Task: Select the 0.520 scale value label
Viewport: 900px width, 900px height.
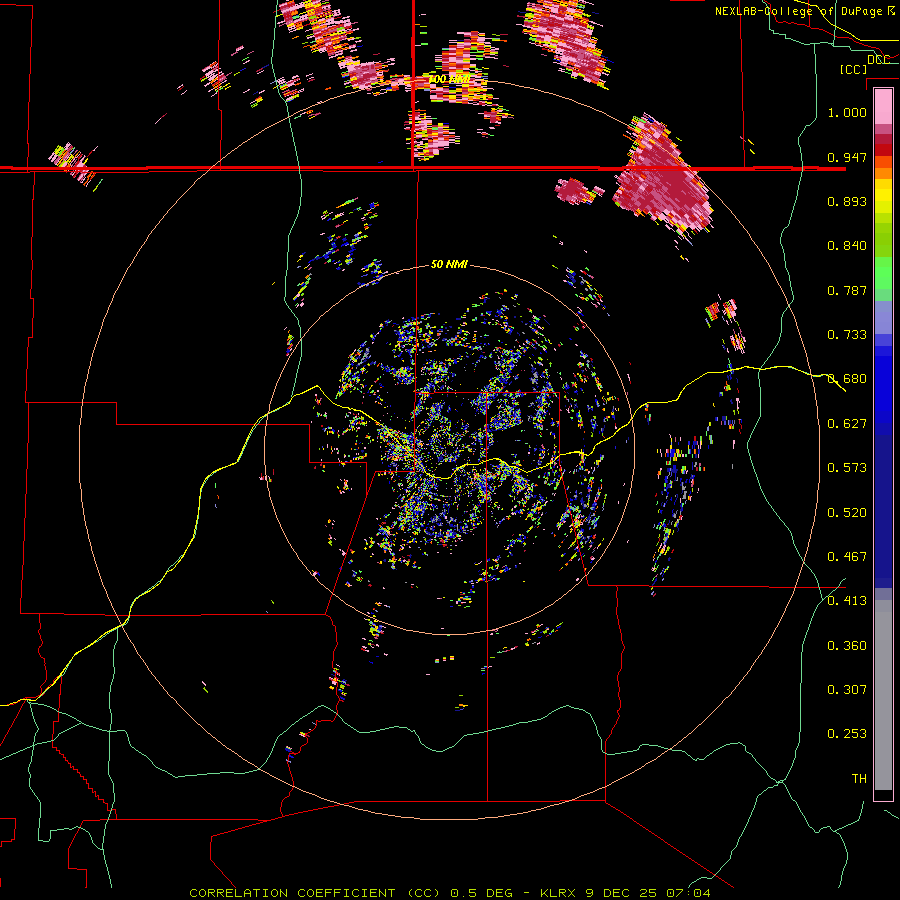Action: tap(847, 513)
